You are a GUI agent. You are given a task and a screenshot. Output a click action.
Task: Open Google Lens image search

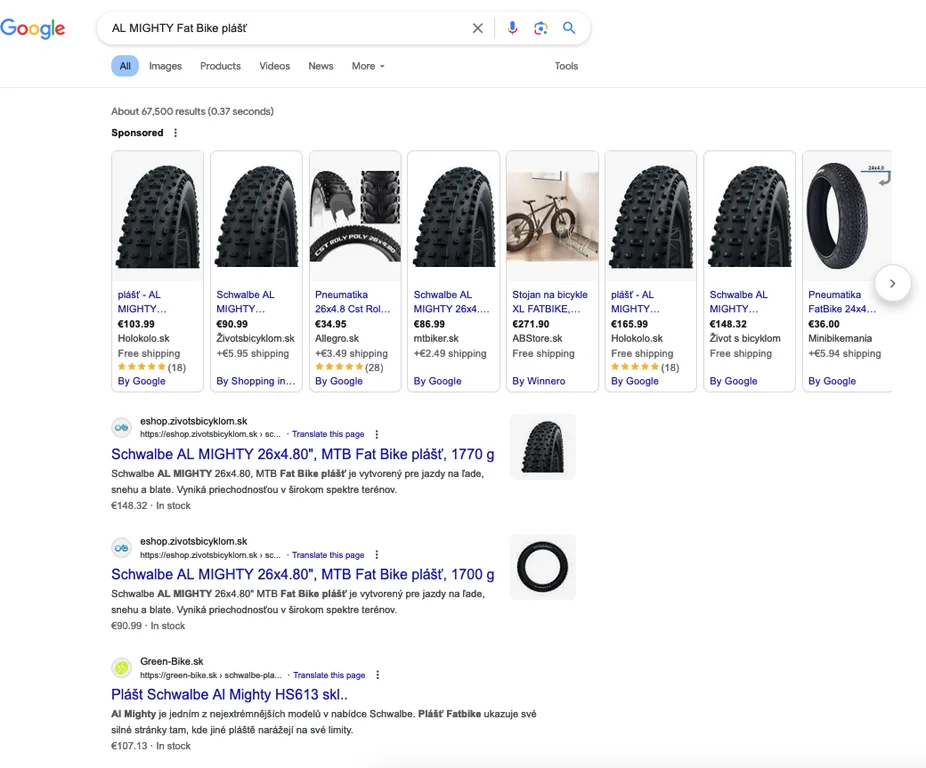click(540, 28)
